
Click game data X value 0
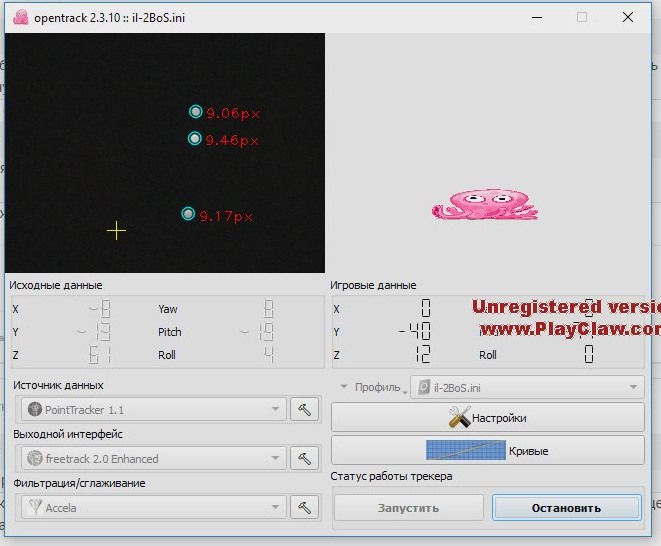pos(426,308)
